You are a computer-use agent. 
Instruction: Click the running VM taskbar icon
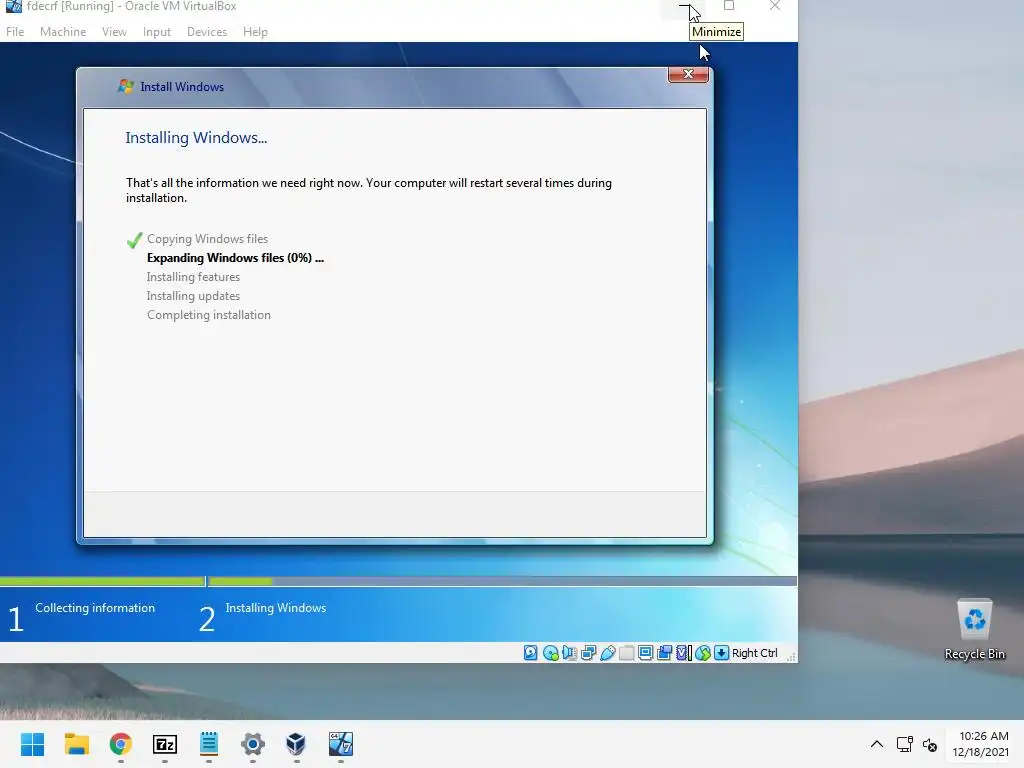341,744
